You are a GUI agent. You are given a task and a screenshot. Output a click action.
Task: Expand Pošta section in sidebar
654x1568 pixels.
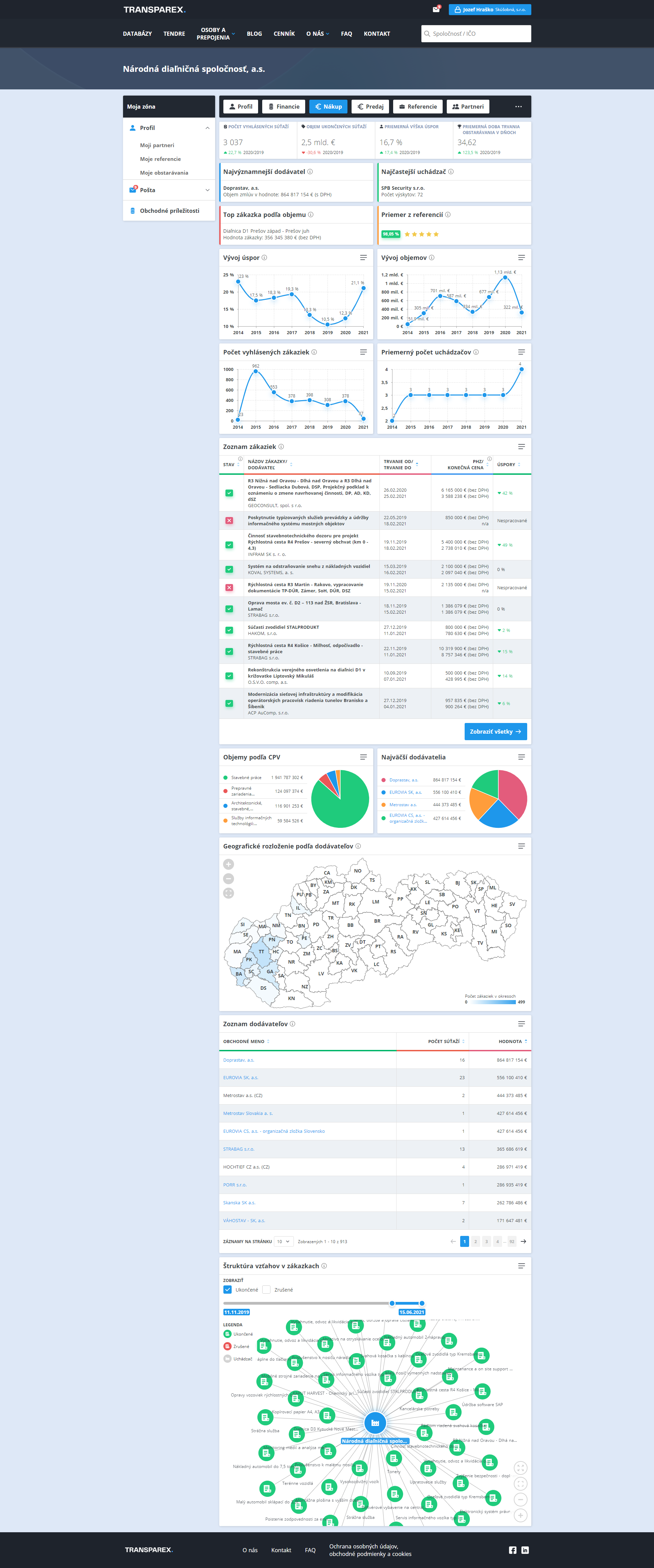[208, 190]
